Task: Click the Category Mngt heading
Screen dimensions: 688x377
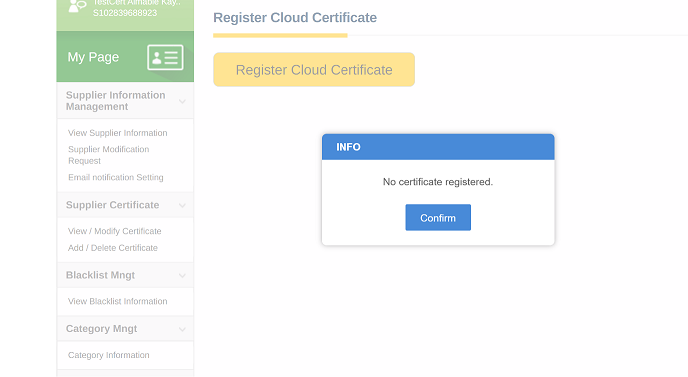Action: [x=101, y=329]
